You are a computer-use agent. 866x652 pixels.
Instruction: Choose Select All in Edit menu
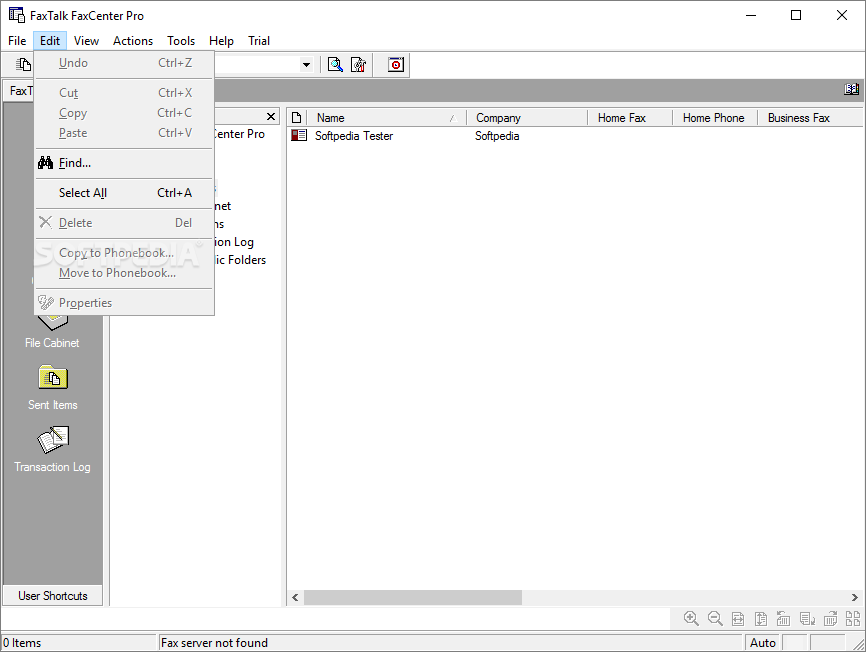(x=124, y=193)
